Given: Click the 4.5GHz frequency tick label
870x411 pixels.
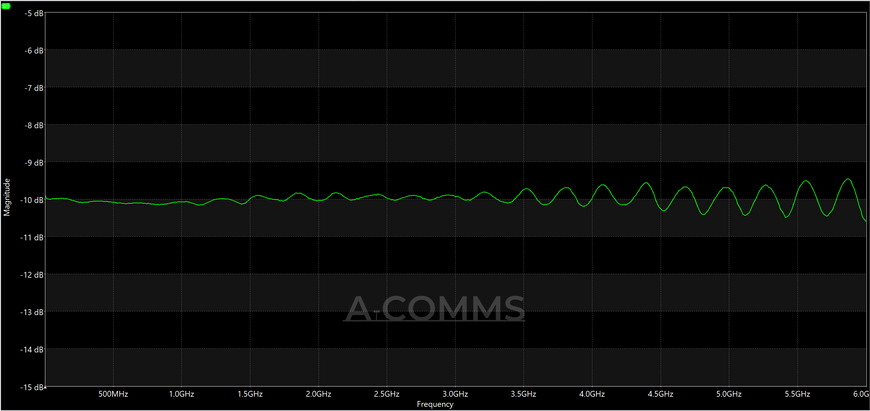Looking at the screenshot, I should [x=660, y=394].
